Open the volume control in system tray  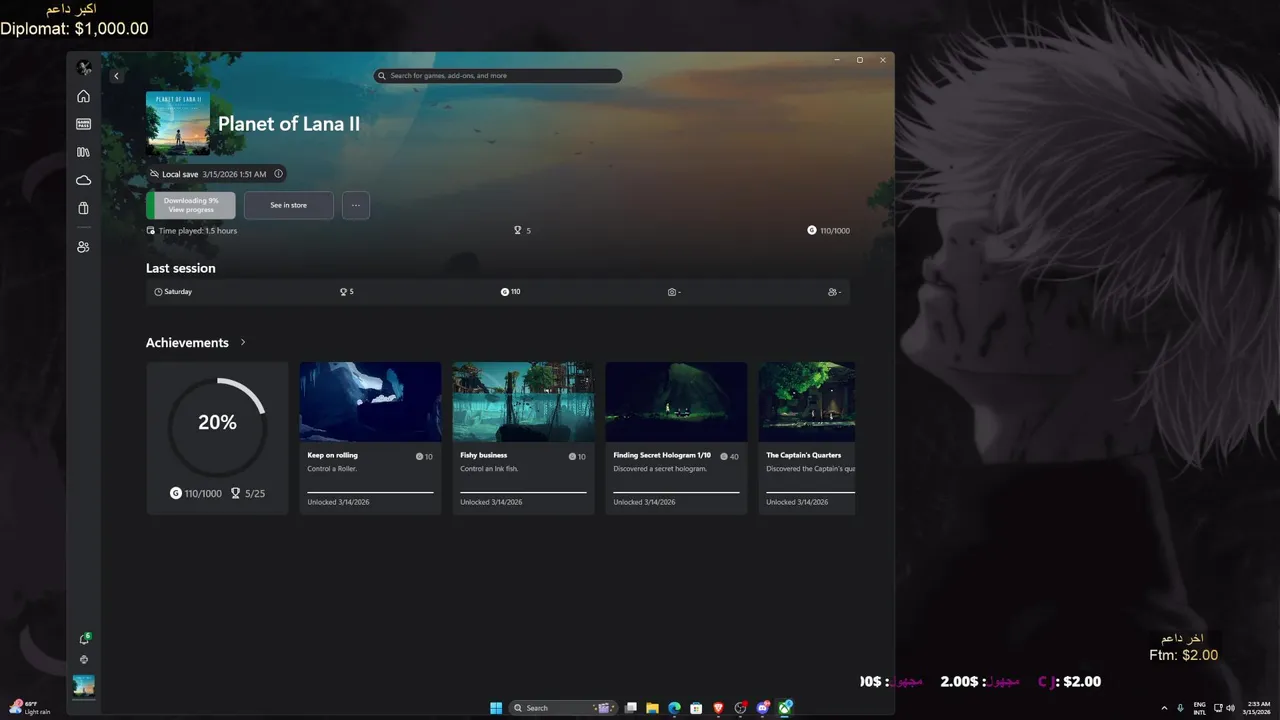[1230, 708]
